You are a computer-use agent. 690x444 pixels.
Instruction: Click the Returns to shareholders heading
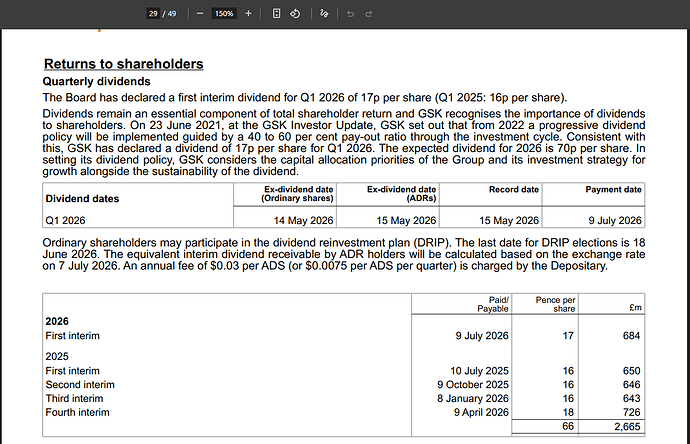pos(124,64)
